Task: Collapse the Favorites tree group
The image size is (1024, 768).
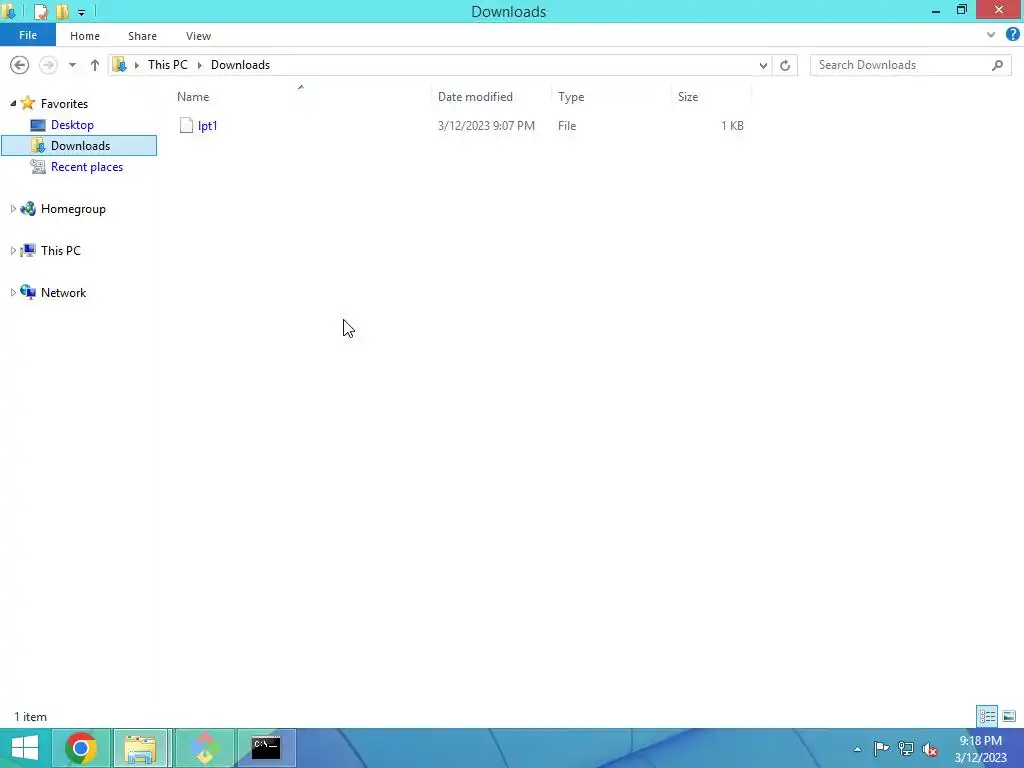Action: coord(13,103)
